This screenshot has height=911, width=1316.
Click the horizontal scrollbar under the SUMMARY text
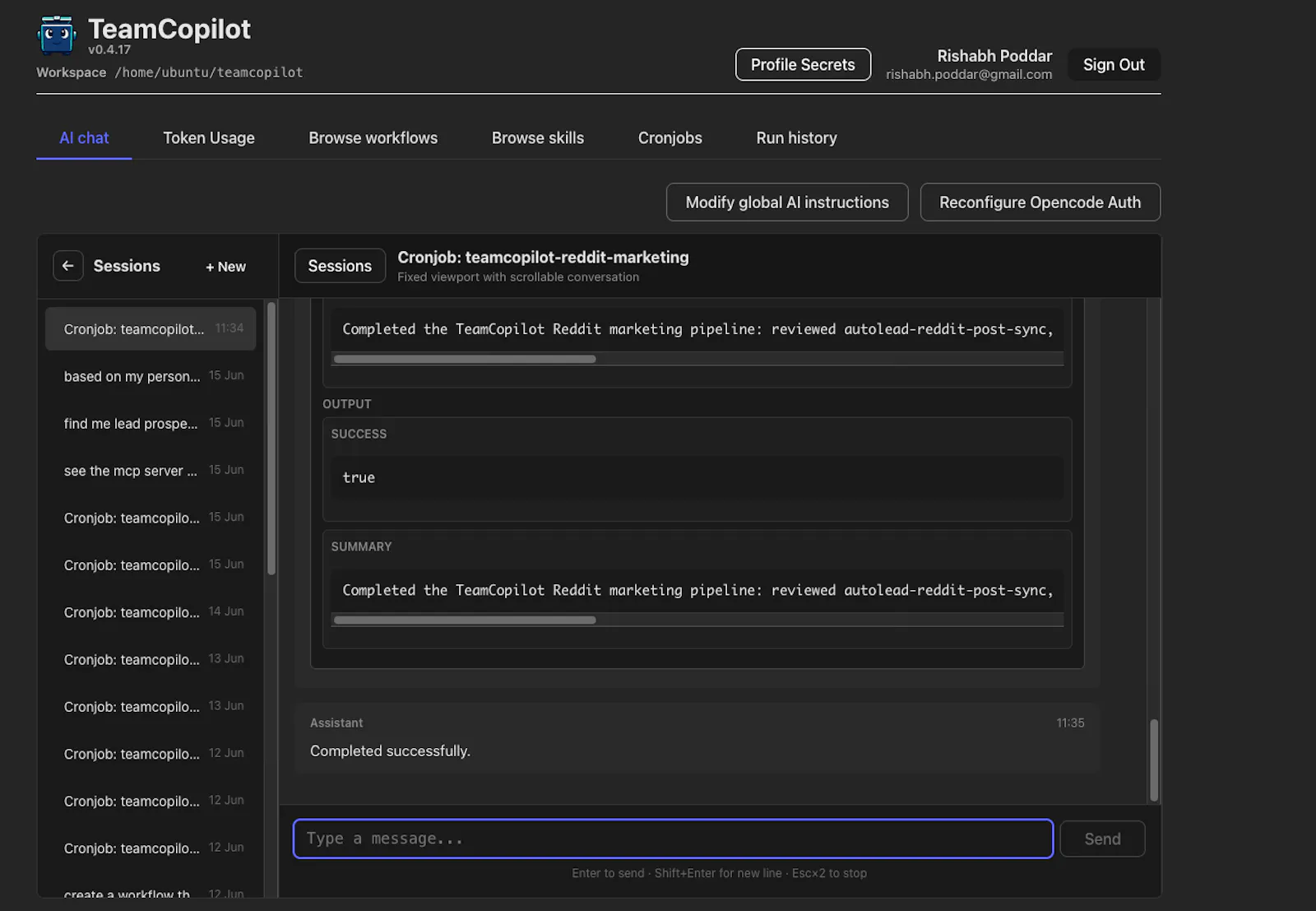[465, 620]
